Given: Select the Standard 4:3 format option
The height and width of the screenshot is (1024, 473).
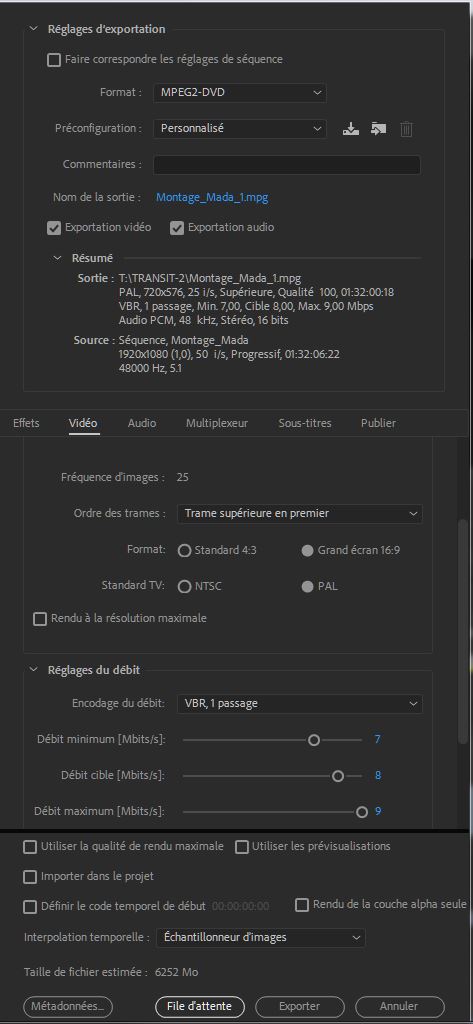Looking at the screenshot, I should point(184,551).
